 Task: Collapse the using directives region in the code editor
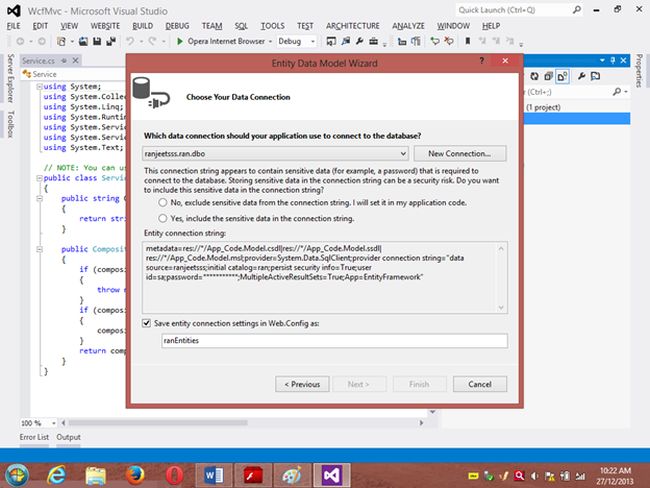tap(39, 87)
